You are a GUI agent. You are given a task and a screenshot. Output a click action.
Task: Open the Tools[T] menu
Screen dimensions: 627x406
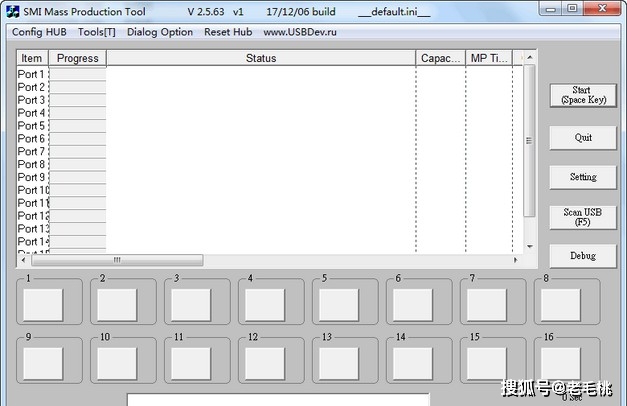click(x=97, y=32)
